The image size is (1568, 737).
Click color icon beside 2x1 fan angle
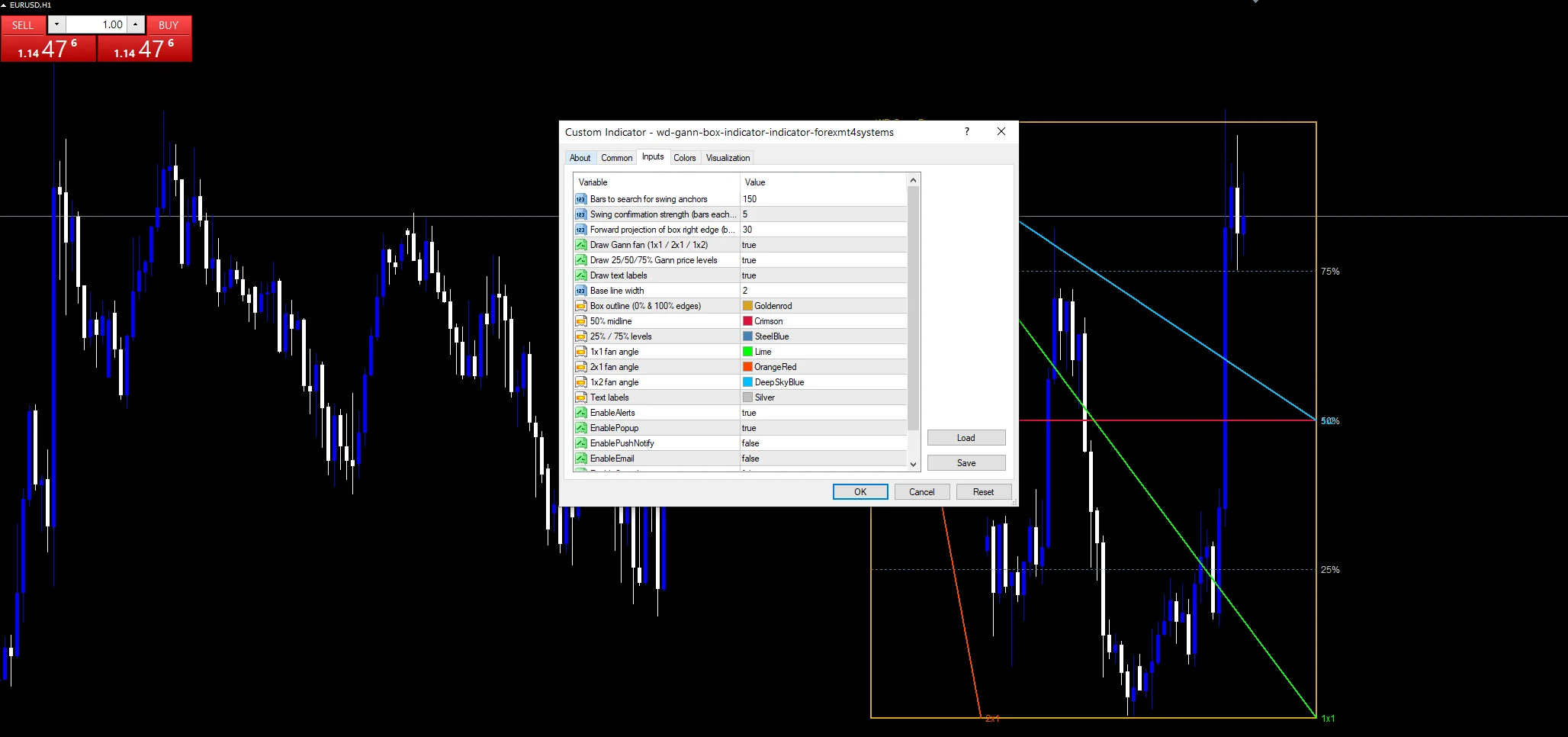[580, 367]
